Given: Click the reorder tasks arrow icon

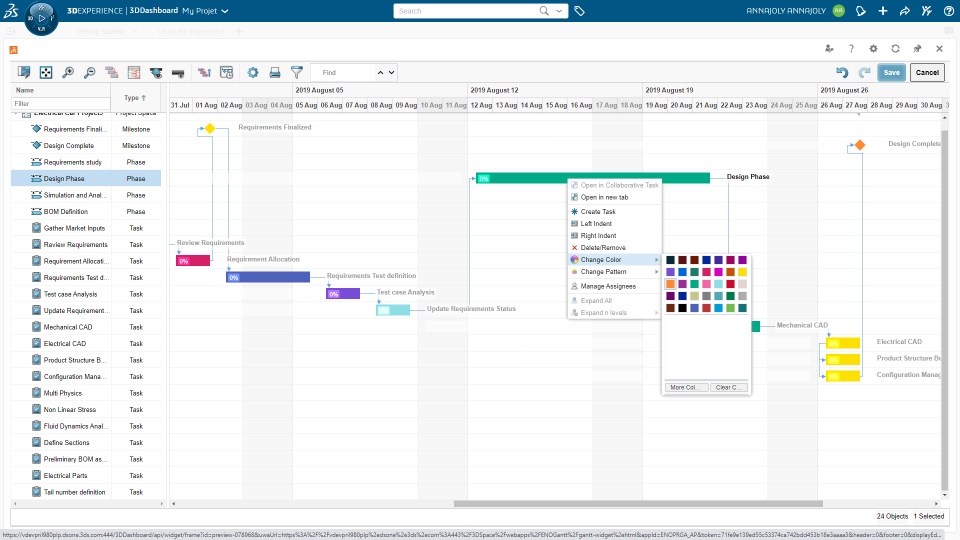Looking at the screenshot, I should click(204, 73).
